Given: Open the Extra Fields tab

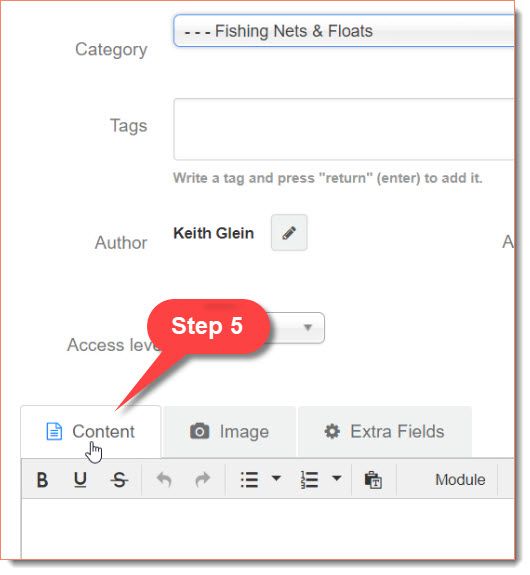Looking at the screenshot, I should click(x=385, y=432).
